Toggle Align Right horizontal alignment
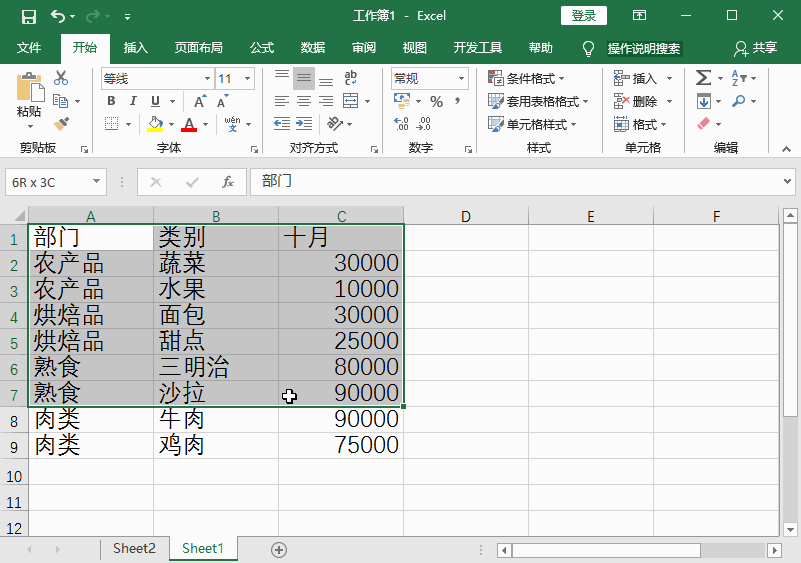The width and height of the screenshot is (801, 563). pyautogui.click(x=326, y=101)
